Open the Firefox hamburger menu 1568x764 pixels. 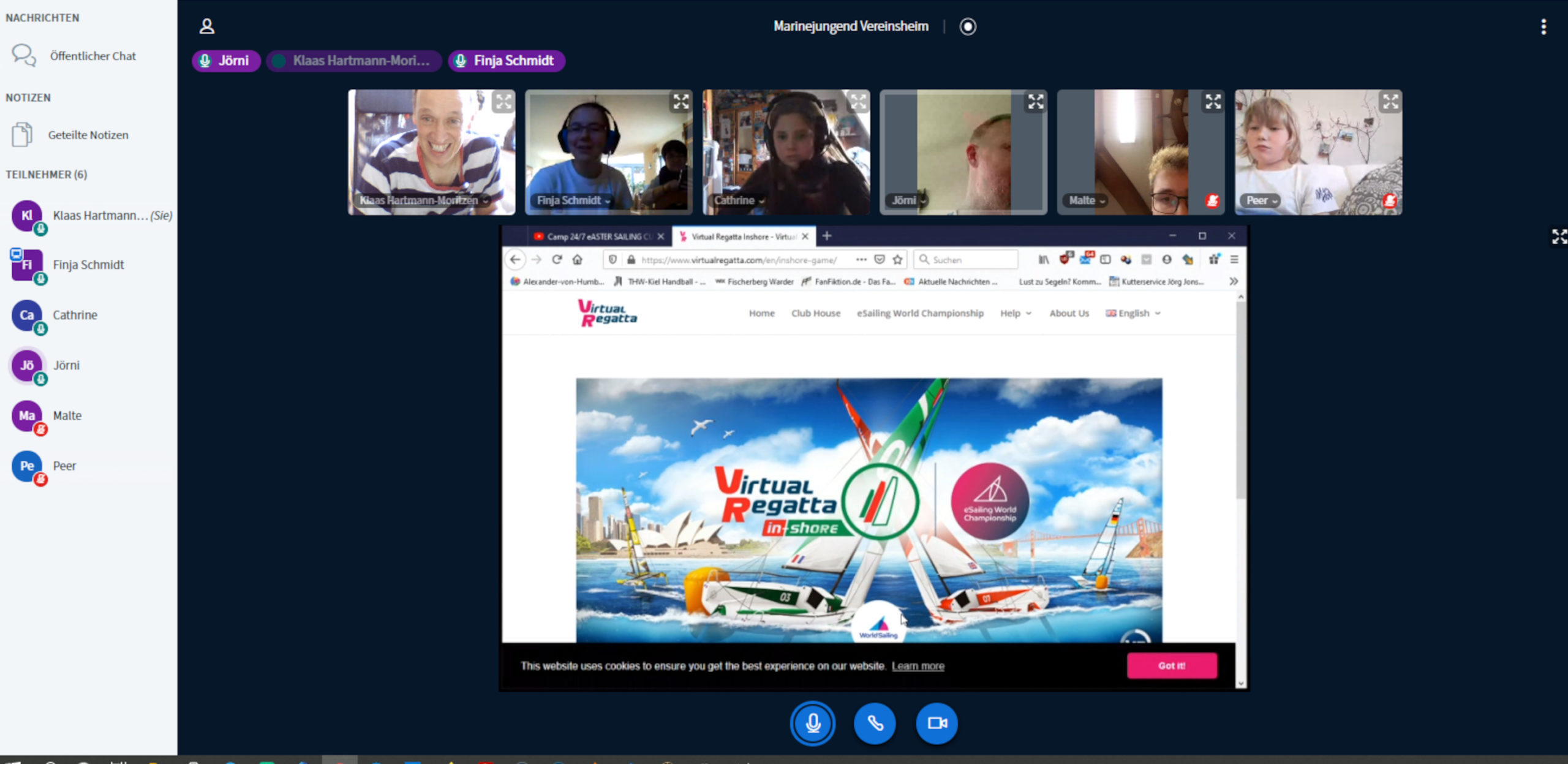(1234, 260)
